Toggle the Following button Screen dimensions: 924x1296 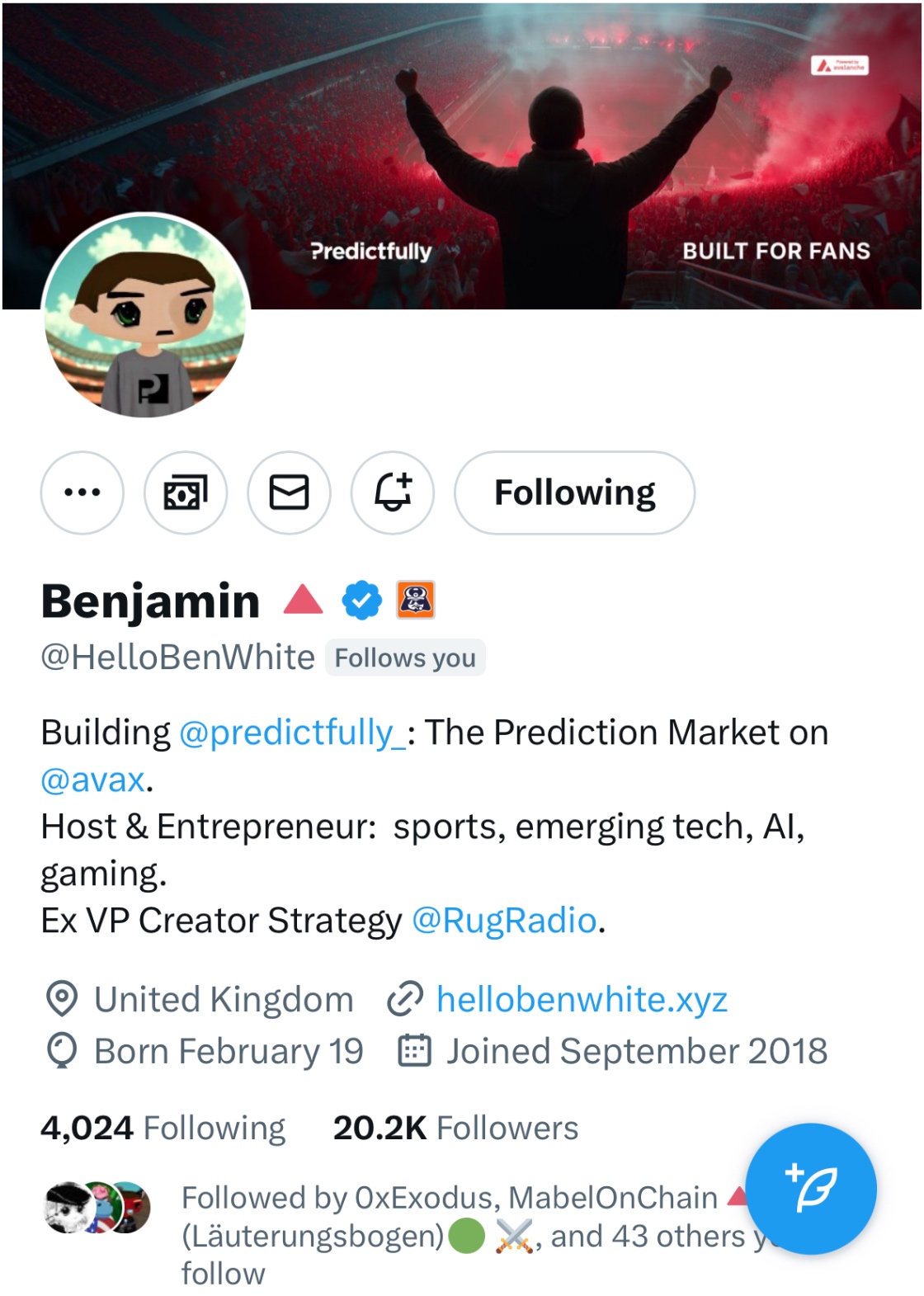574,492
